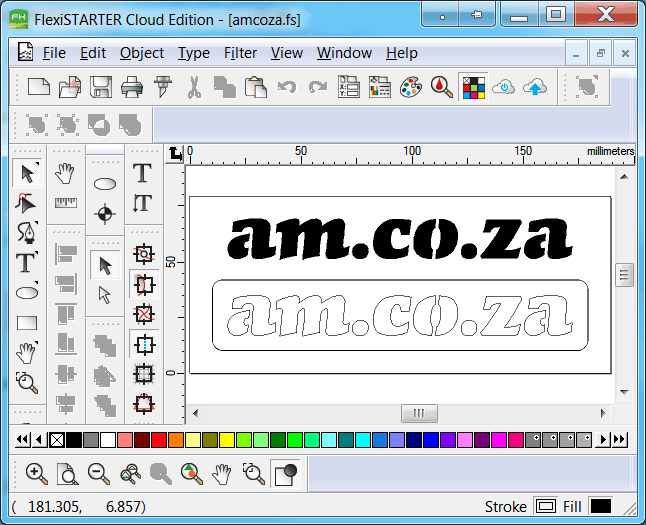Viewport: 646px width, 525px height.
Task: Click the scissors Cut icon
Action: [x=194, y=87]
